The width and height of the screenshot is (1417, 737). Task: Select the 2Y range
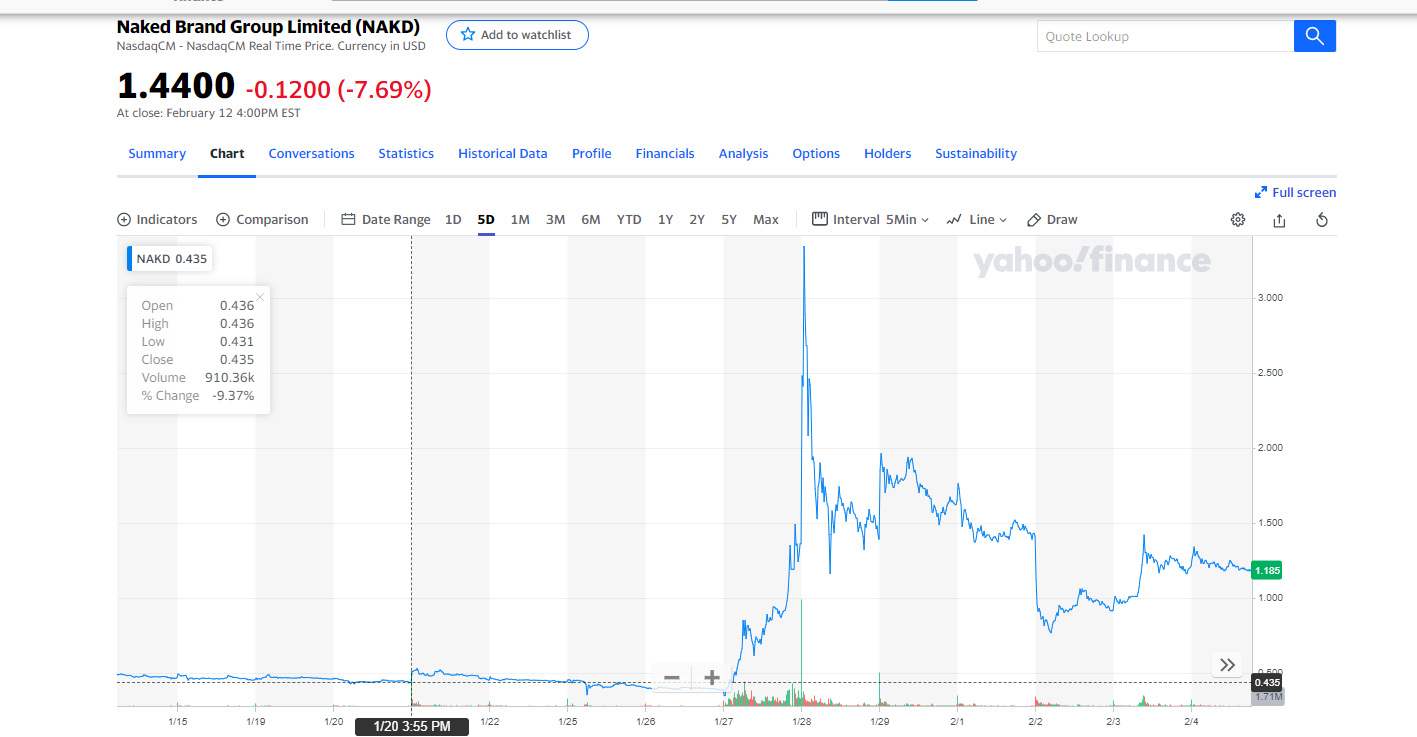pyautogui.click(x=697, y=220)
